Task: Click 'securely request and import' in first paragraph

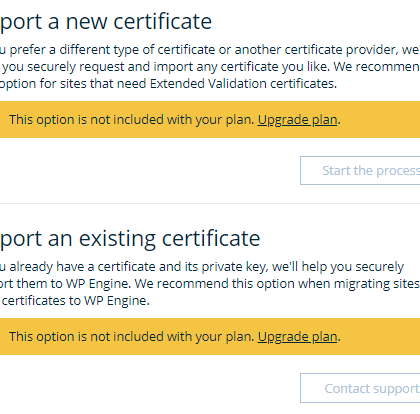Action: [104, 67]
